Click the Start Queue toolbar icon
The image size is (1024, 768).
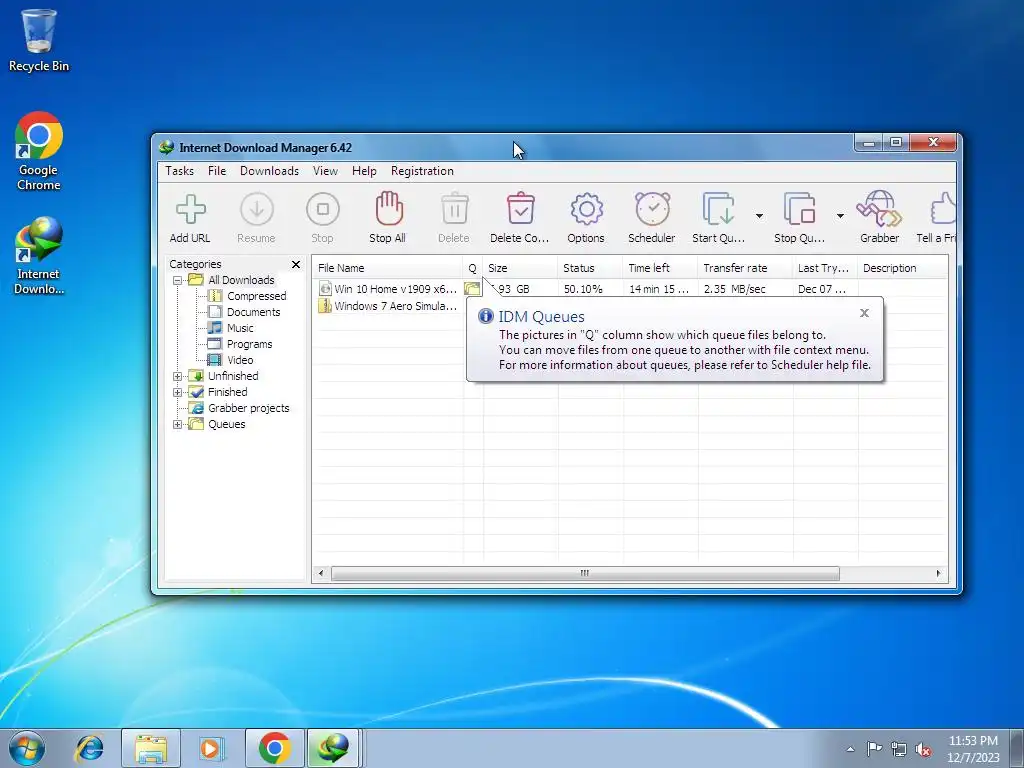coord(718,209)
